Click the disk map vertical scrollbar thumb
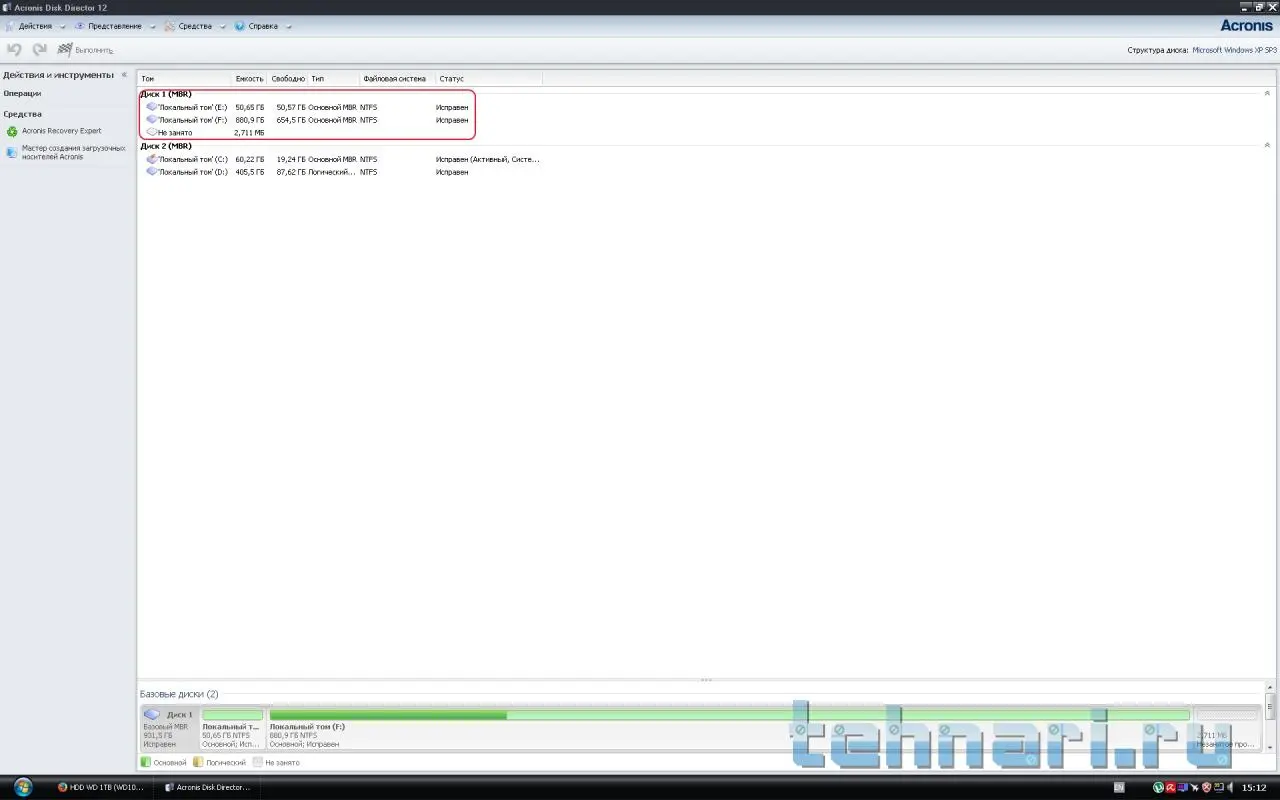The image size is (1280, 800). tap(1271, 708)
